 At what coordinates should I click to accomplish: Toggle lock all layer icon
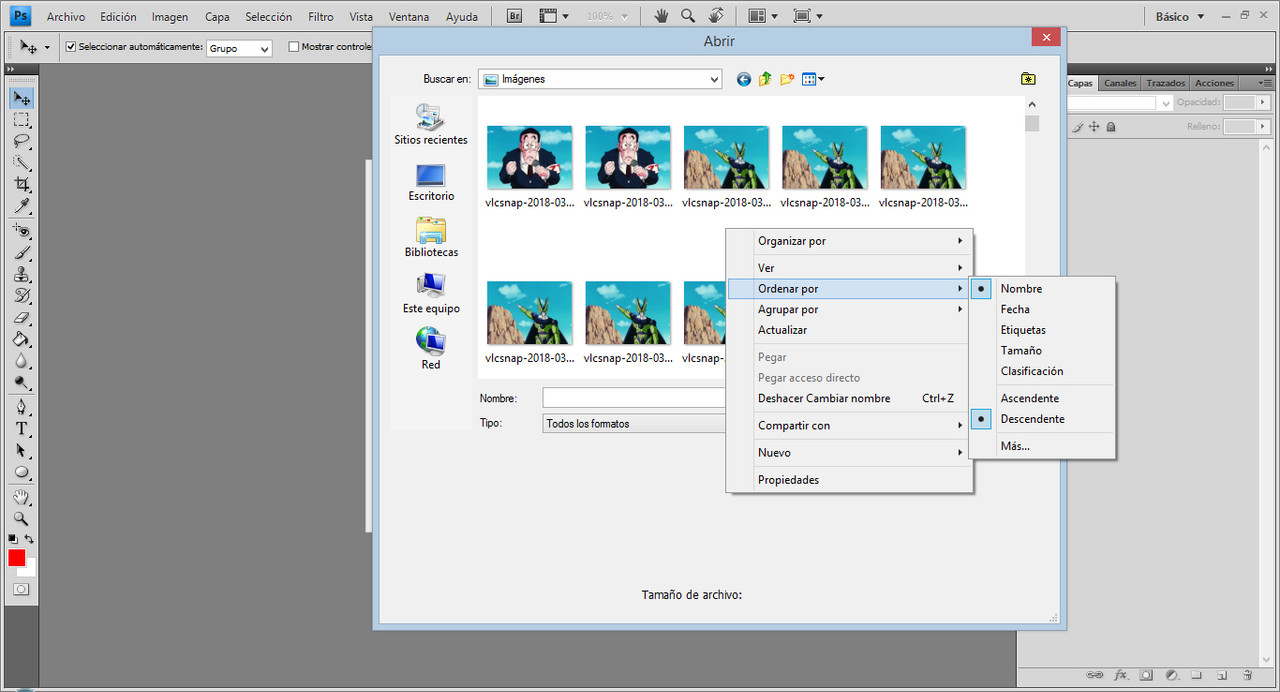click(x=1111, y=127)
